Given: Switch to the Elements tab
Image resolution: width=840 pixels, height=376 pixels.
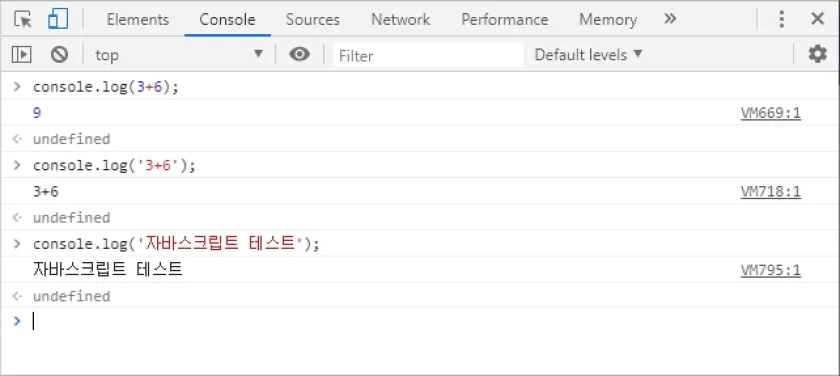Looking at the screenshot, I should [138, 20].
